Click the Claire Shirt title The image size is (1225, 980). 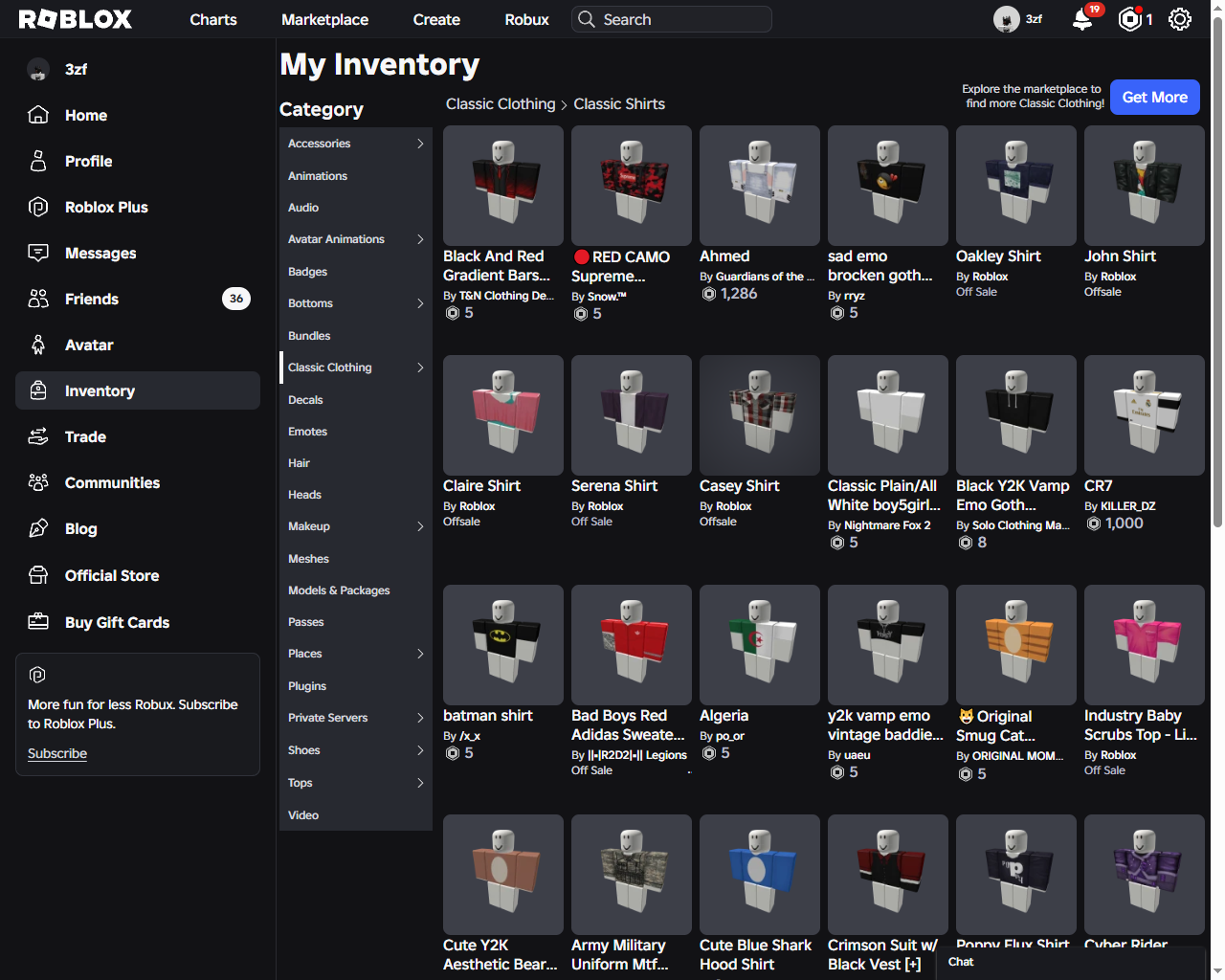click(x=481, y=486)
